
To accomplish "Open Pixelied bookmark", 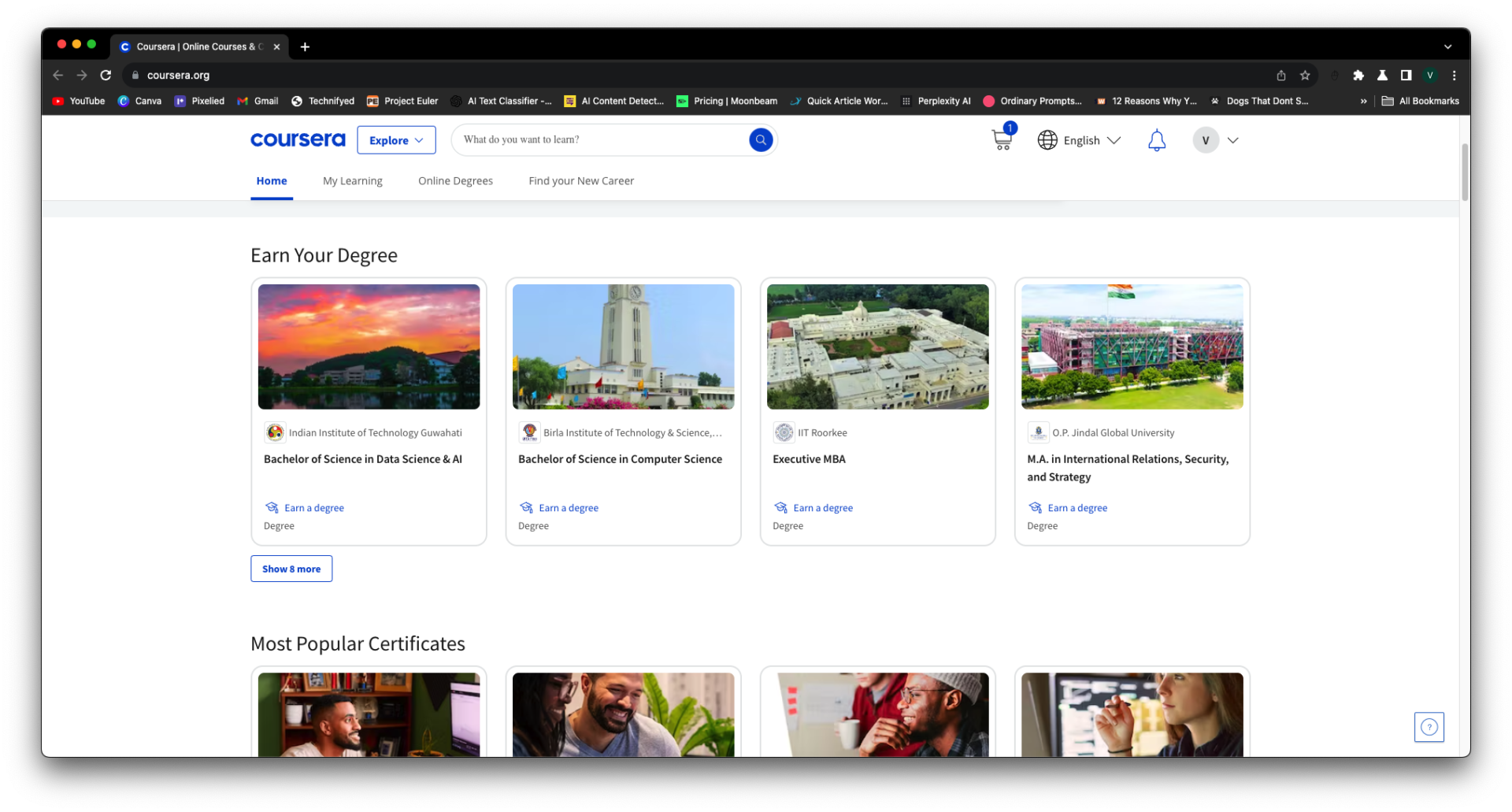I will click(199, 101).
